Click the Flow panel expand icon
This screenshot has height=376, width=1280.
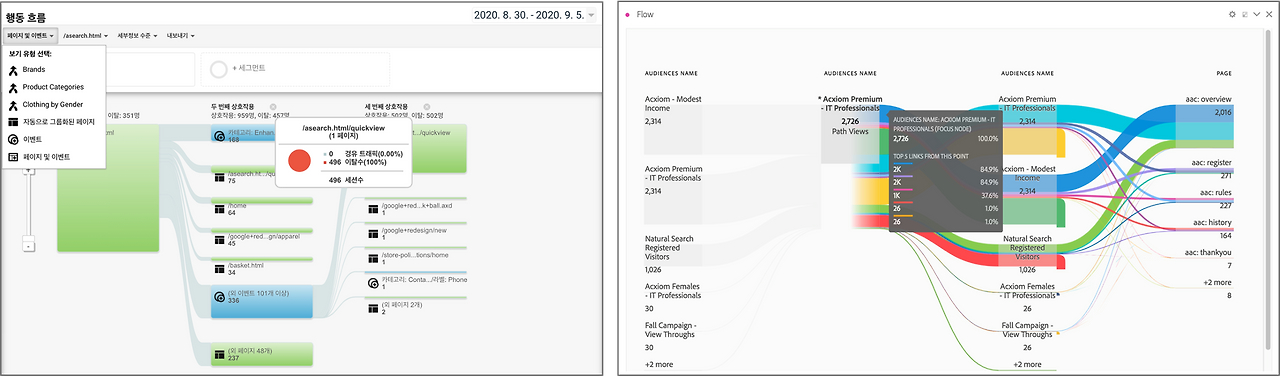pyautogui.click(x=1244, y=15)
